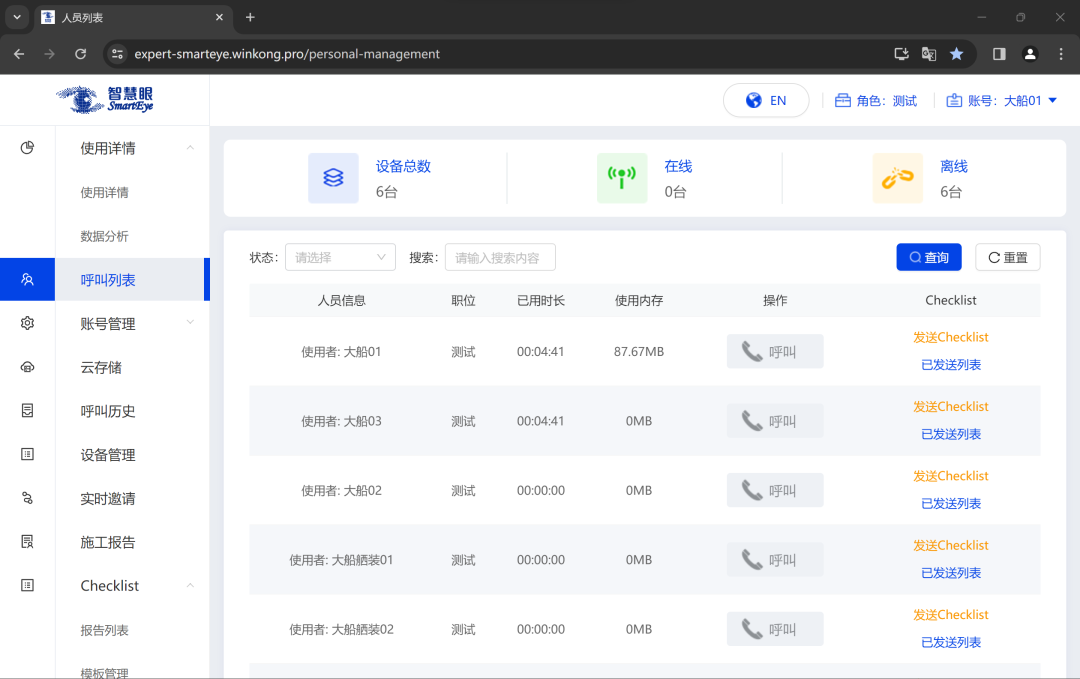Open a new browser tab
This screenshot has width=1080, height=679.
[250, 17]
